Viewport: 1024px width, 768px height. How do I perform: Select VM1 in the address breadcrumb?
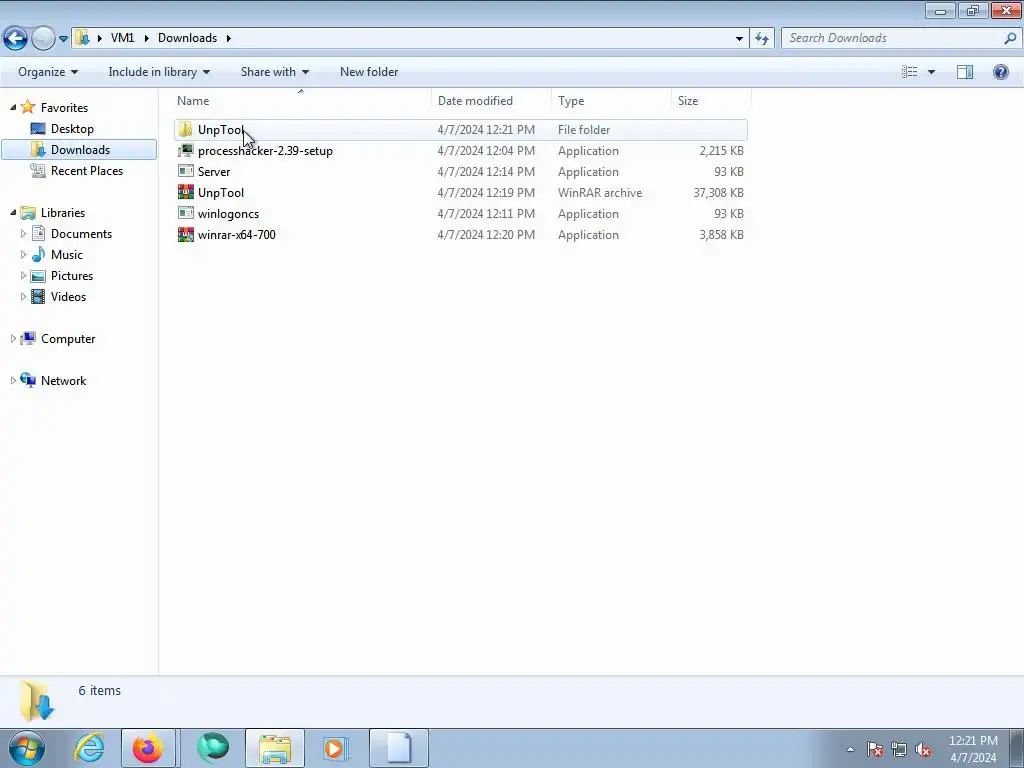(x=122, y=38)
